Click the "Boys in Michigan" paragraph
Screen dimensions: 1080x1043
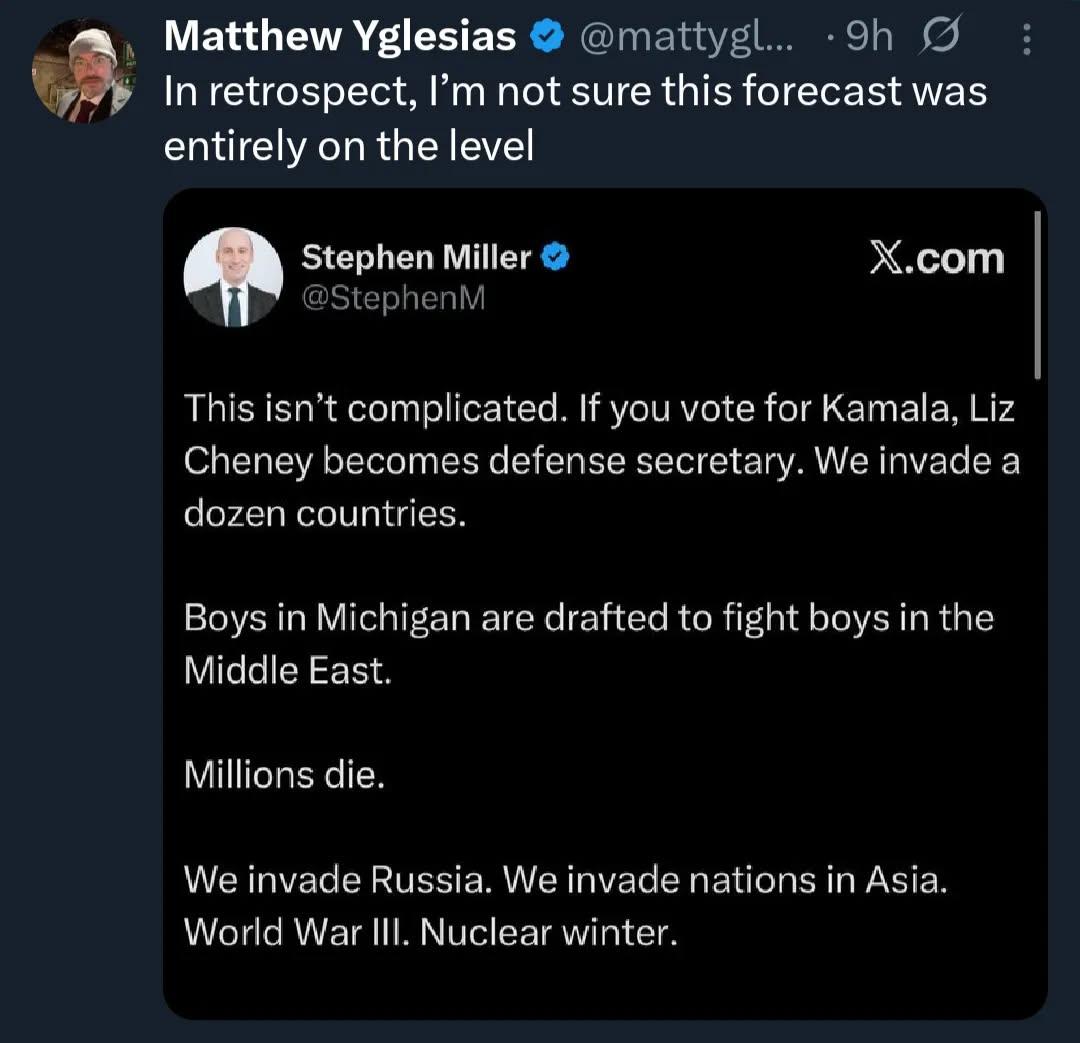[588, 643]
